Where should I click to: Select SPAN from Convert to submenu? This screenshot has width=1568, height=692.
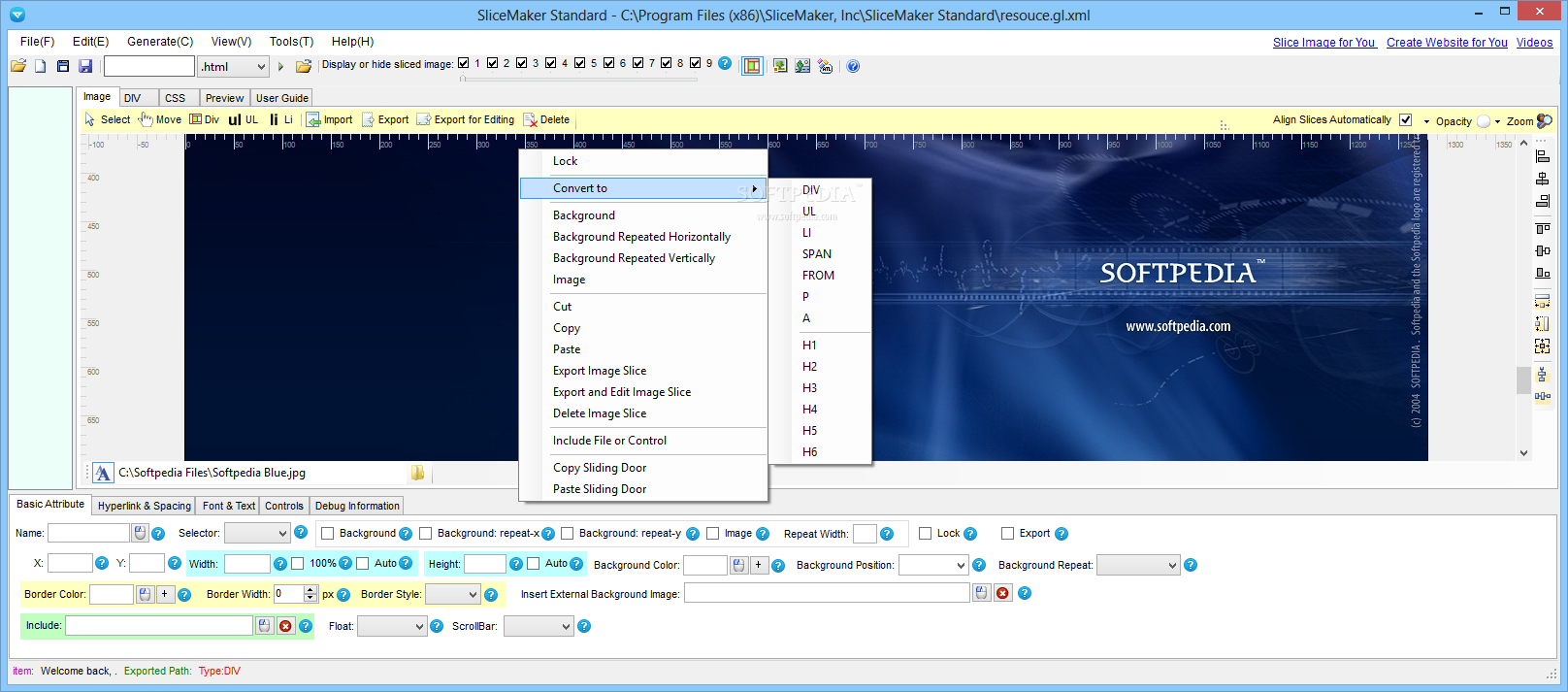pyautogui.click(x=817, y=254)
